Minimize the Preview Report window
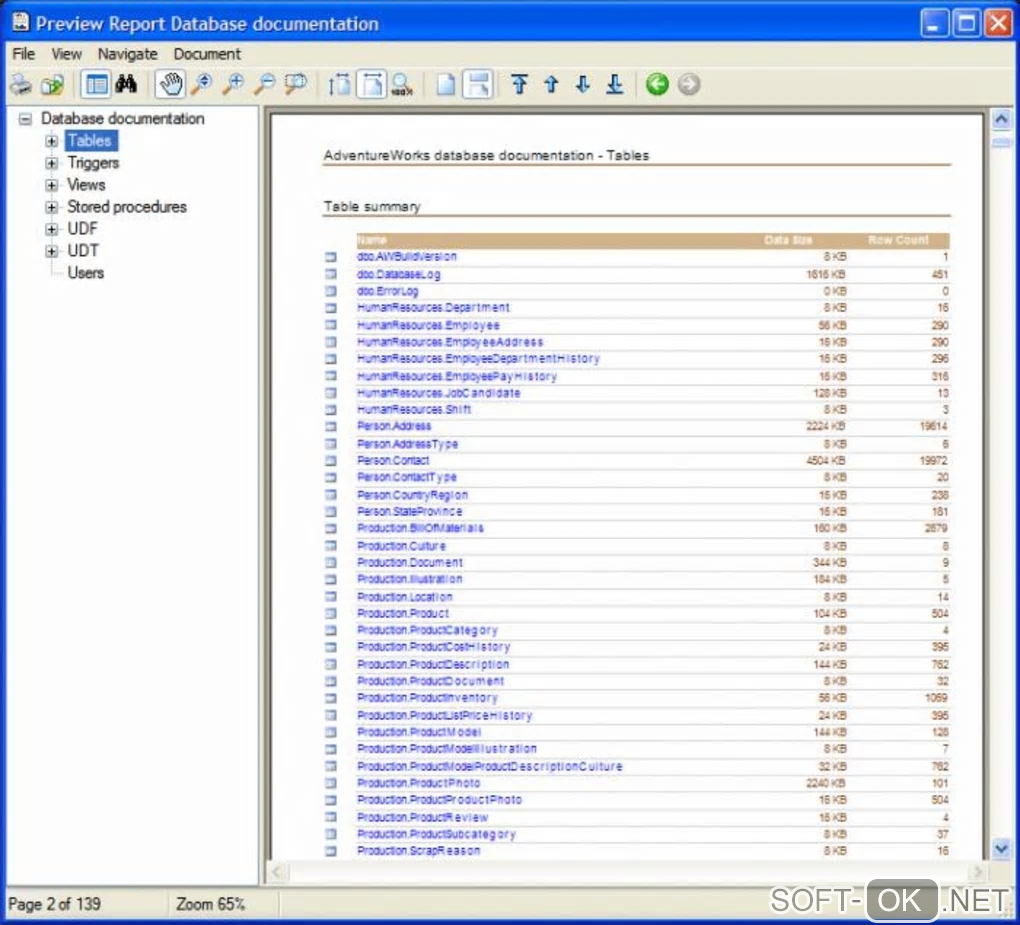This screenshot has width=1020, height=925. click(x=934, y=24)
